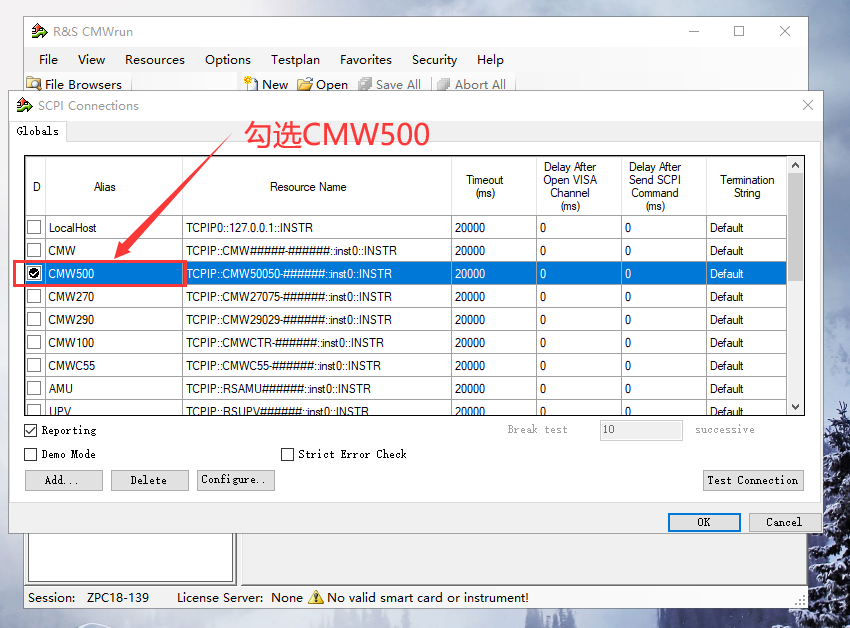
Task: Click the Test Connection button
Action: click(753, 480)
